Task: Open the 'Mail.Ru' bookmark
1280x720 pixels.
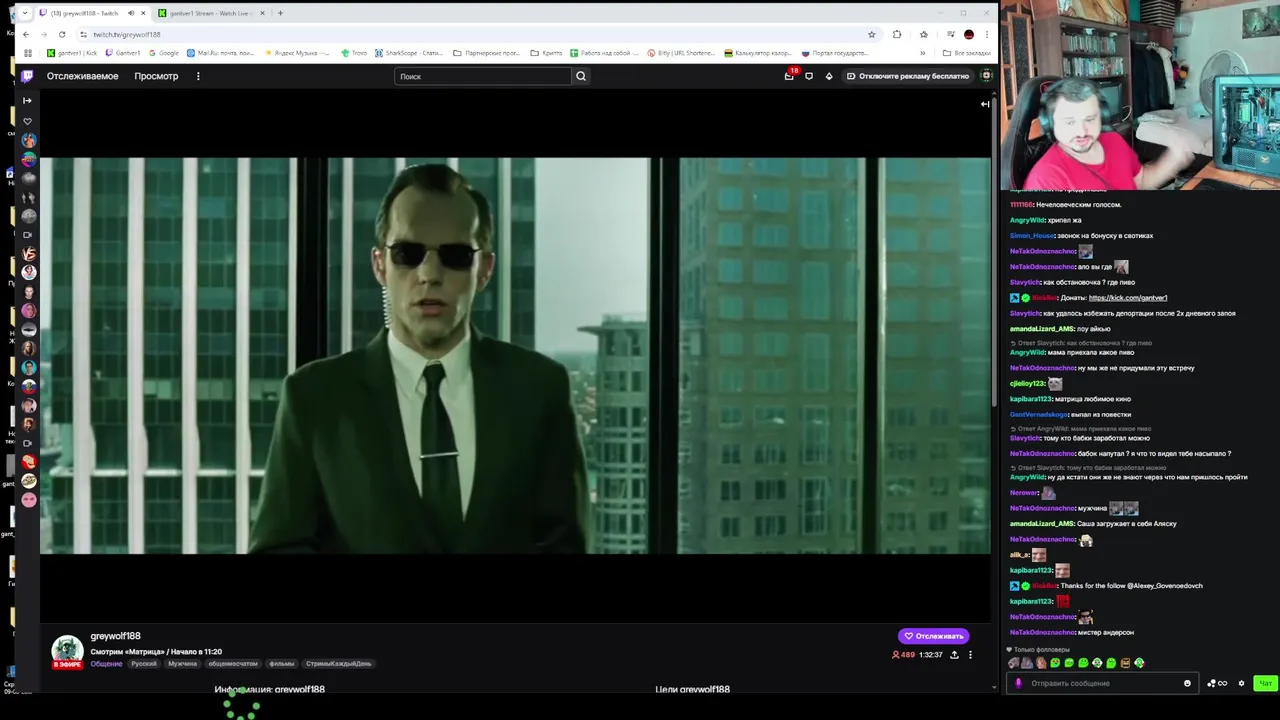Action: point(220,53)
